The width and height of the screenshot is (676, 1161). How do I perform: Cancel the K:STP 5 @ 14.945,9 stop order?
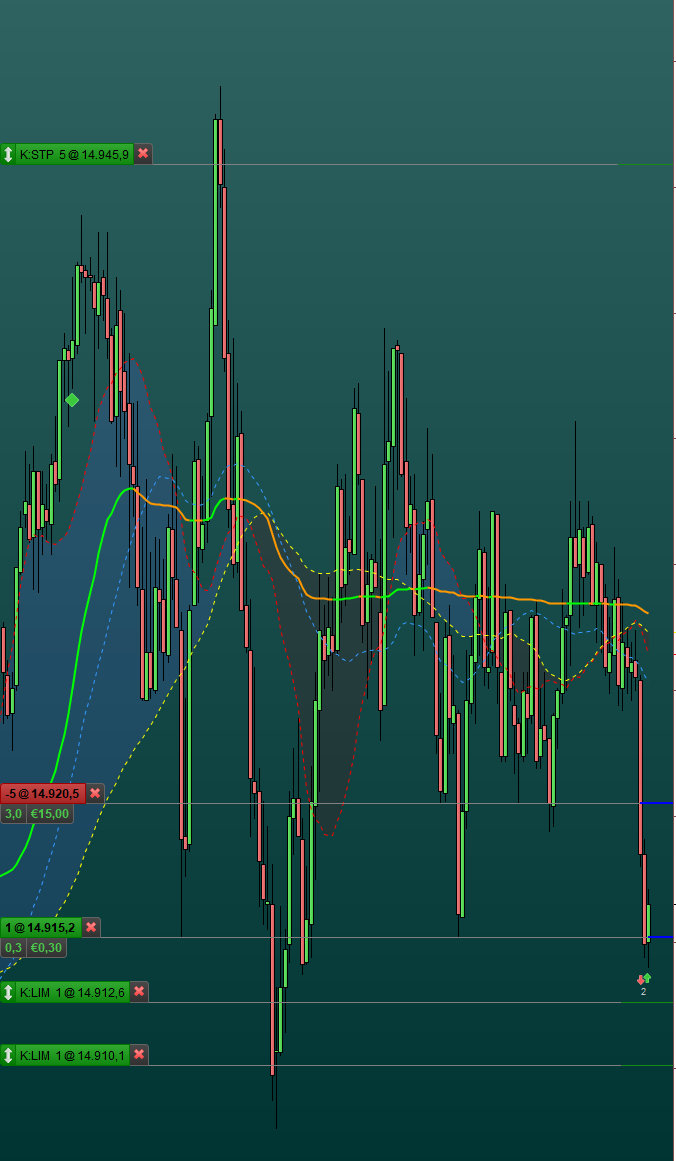(143, 154)
